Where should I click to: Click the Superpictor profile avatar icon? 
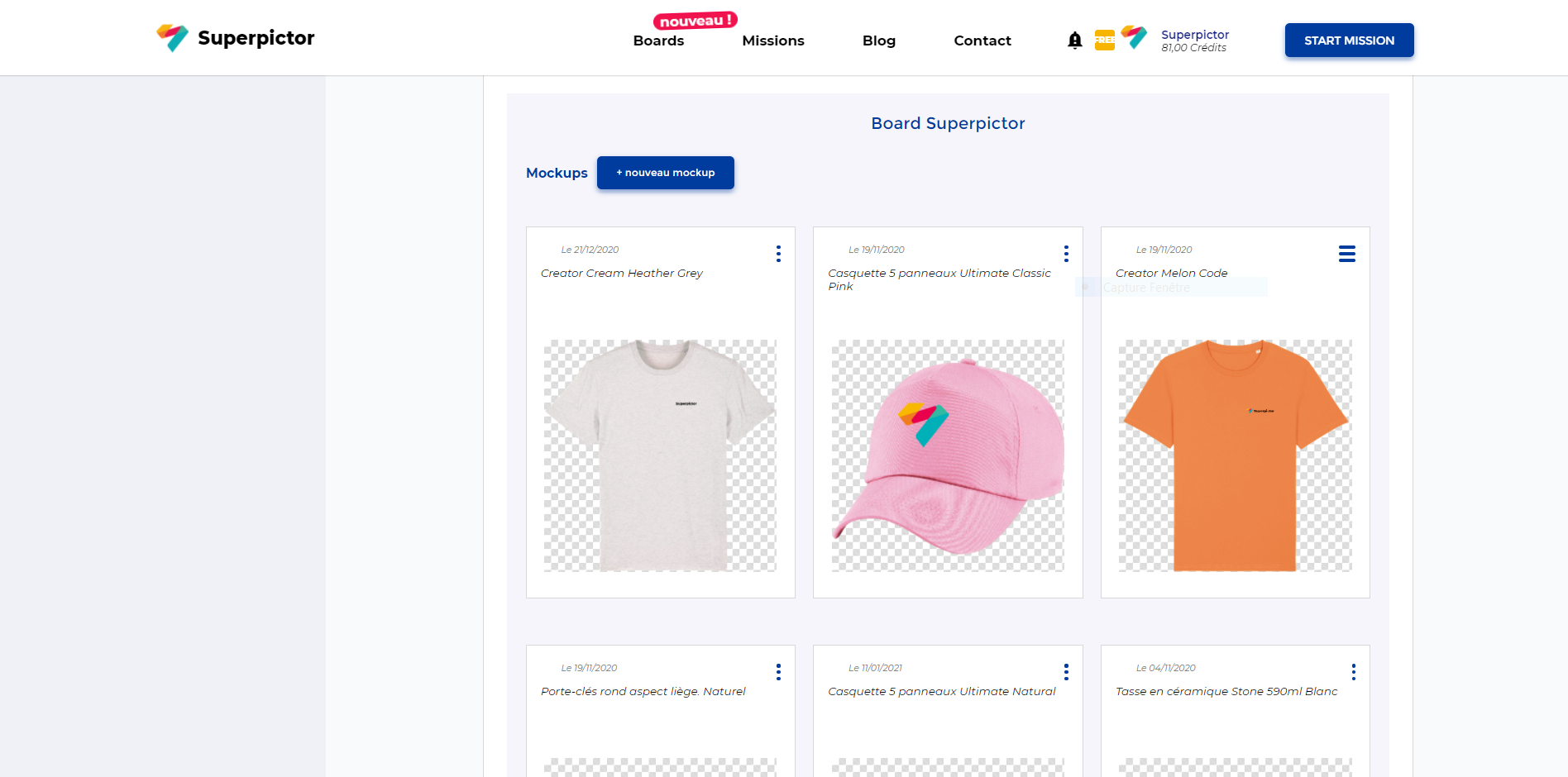click(1134, 38)
